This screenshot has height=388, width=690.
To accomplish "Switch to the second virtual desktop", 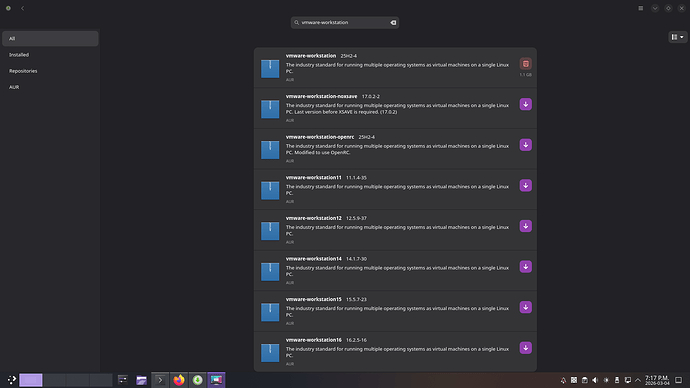I will point(54,380).
